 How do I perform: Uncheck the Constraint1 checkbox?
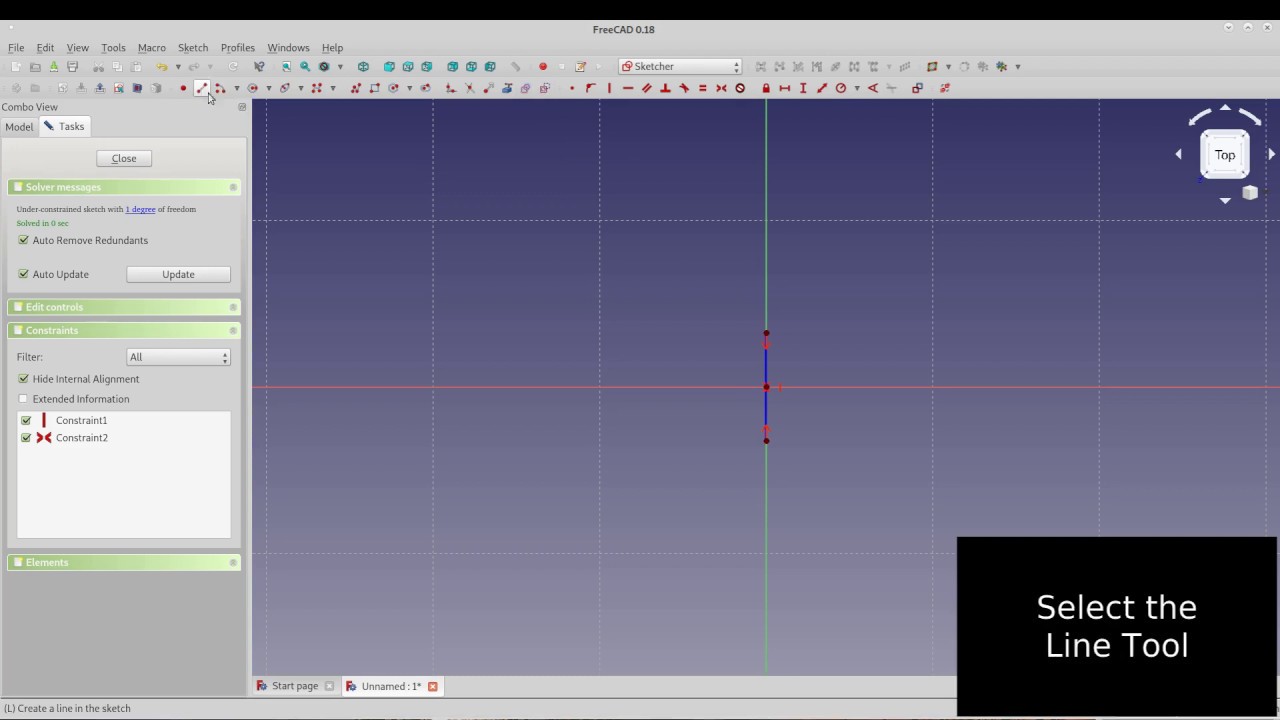tap(26, 420)
